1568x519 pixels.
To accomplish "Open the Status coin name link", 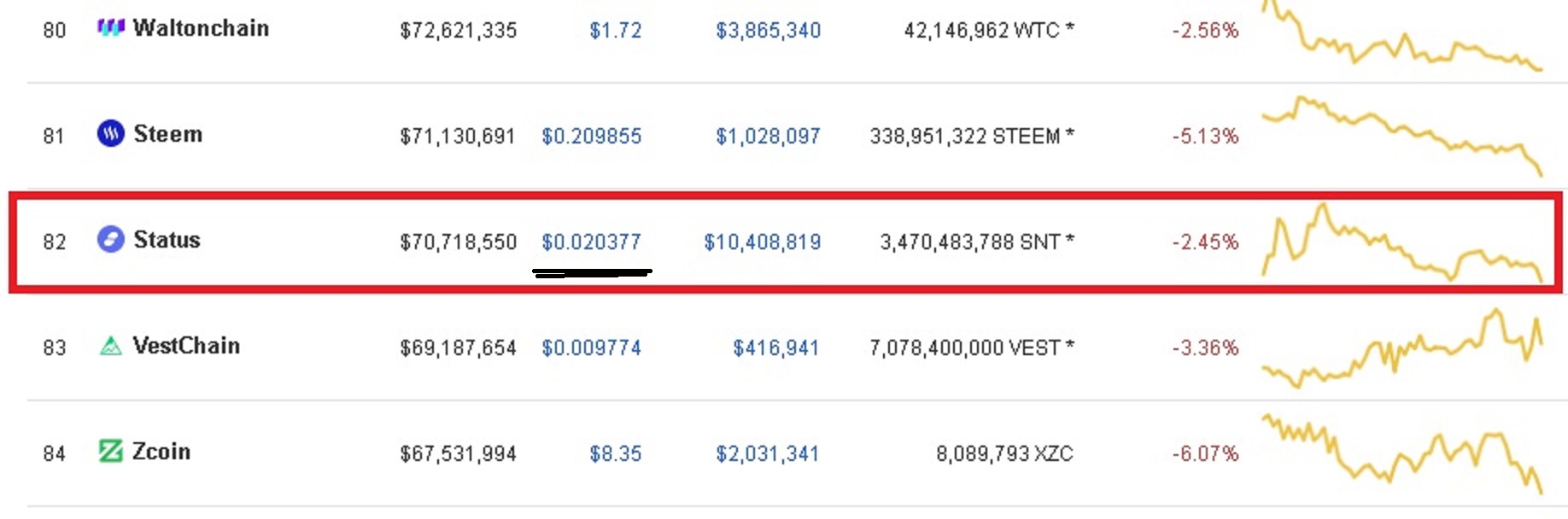I will click(x=167, y=240).
